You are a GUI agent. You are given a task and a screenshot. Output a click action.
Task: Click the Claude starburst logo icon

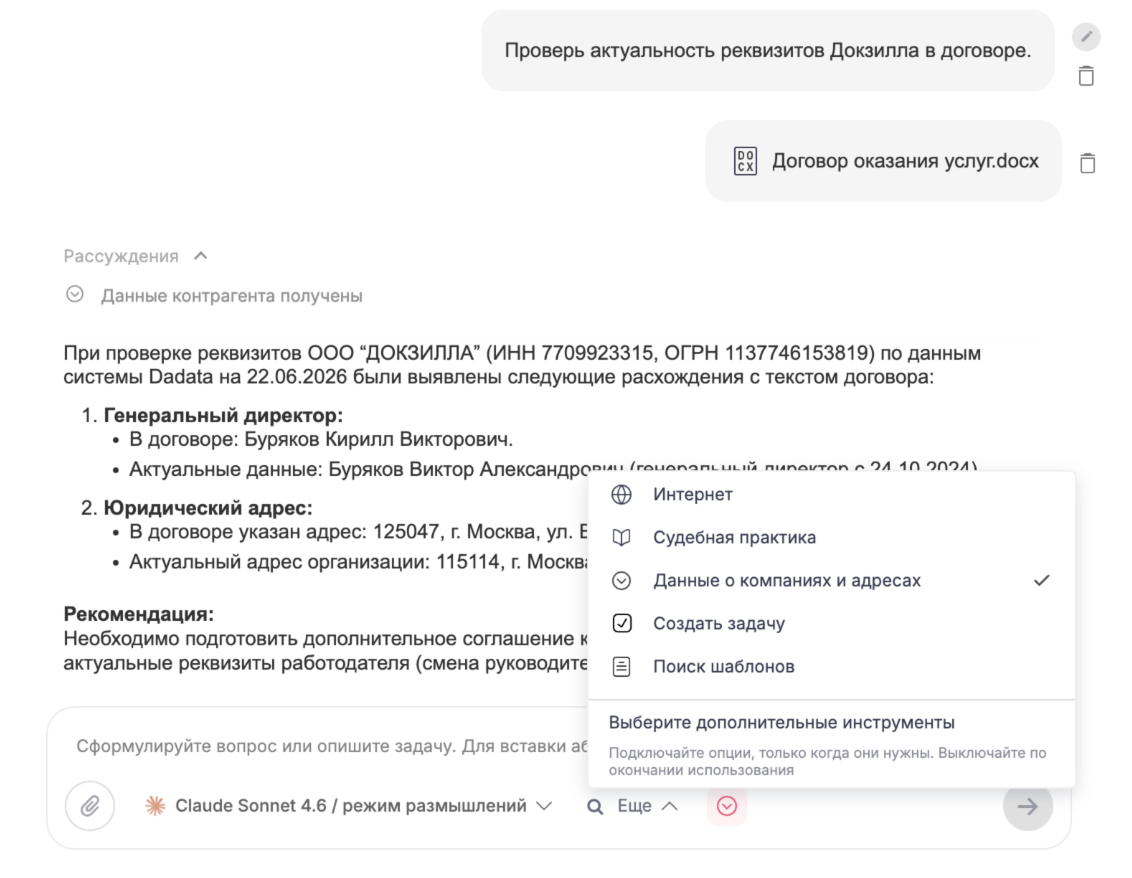click(x=154, y=806)
